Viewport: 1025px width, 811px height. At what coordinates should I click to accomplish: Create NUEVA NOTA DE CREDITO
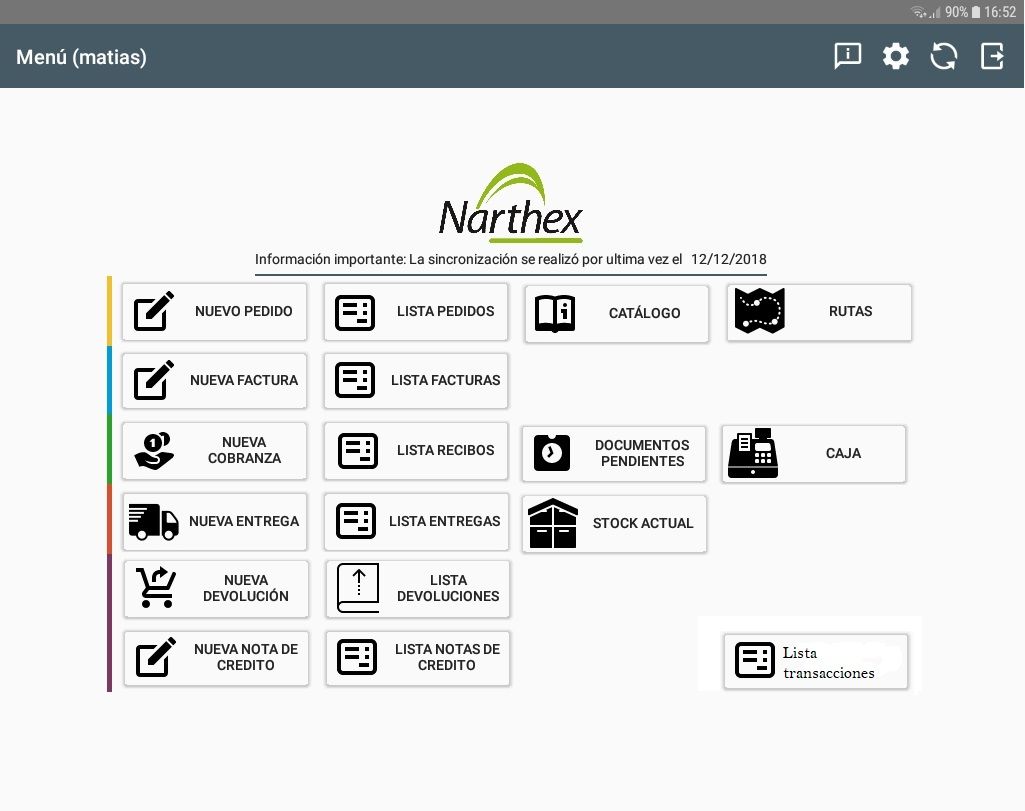(216, 658)
